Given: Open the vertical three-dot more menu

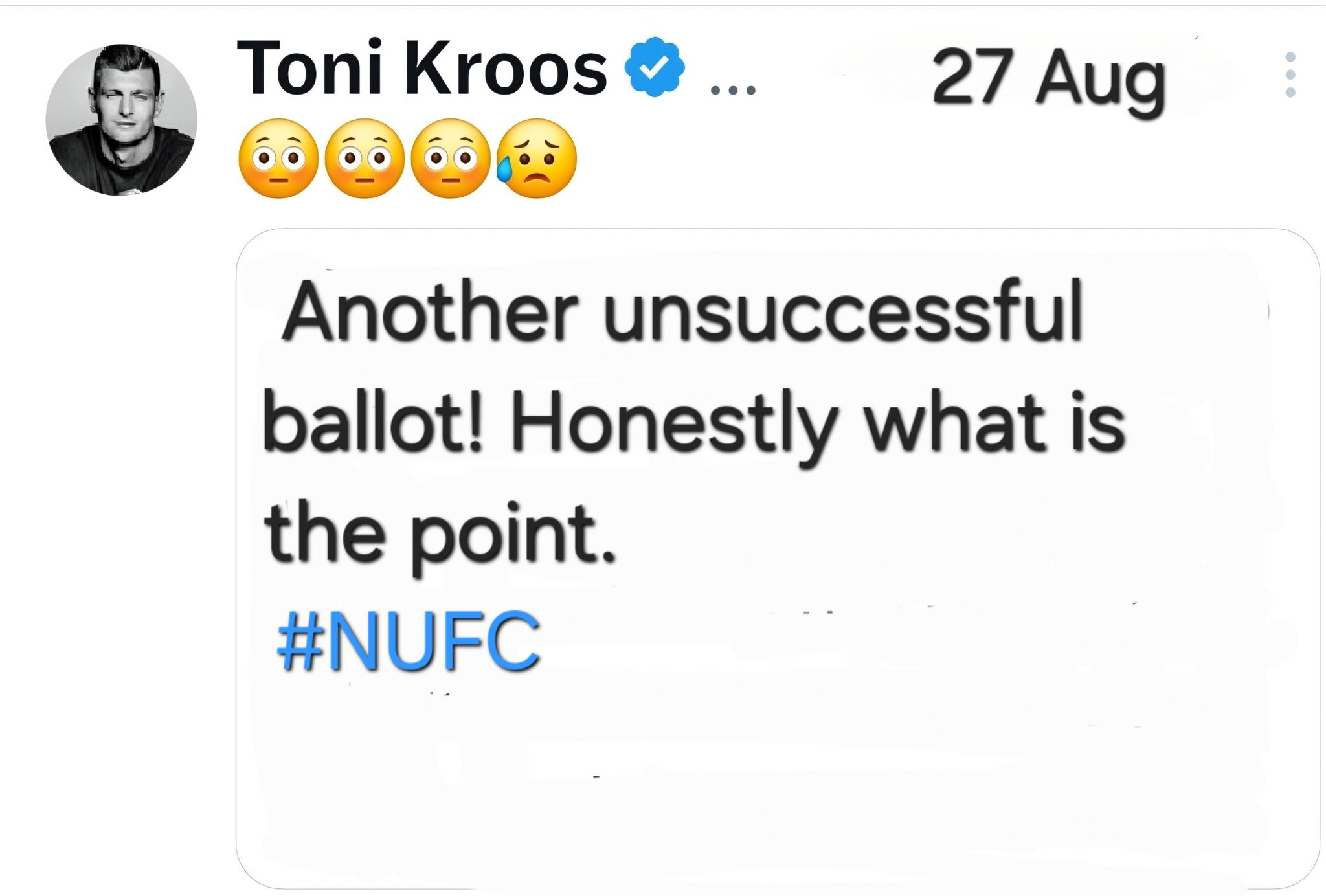Looking at the screenshot, I should click(x=1290, y=75).
